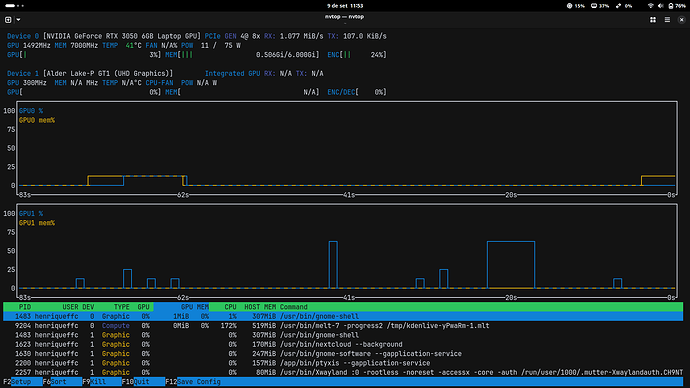Screen dimensions: 690x388
Task: Click the CPU usage indicator showing 15%
Action: click(x=576, y=6)
